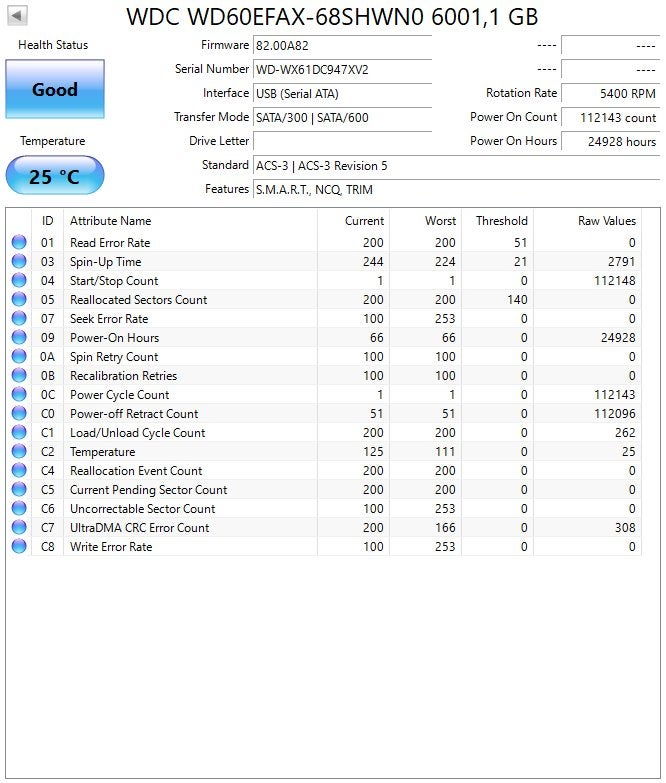
Task: Select the Uncorrectable Sector Count attribute name
Action: pyautogui.click(x=142, y=508)
